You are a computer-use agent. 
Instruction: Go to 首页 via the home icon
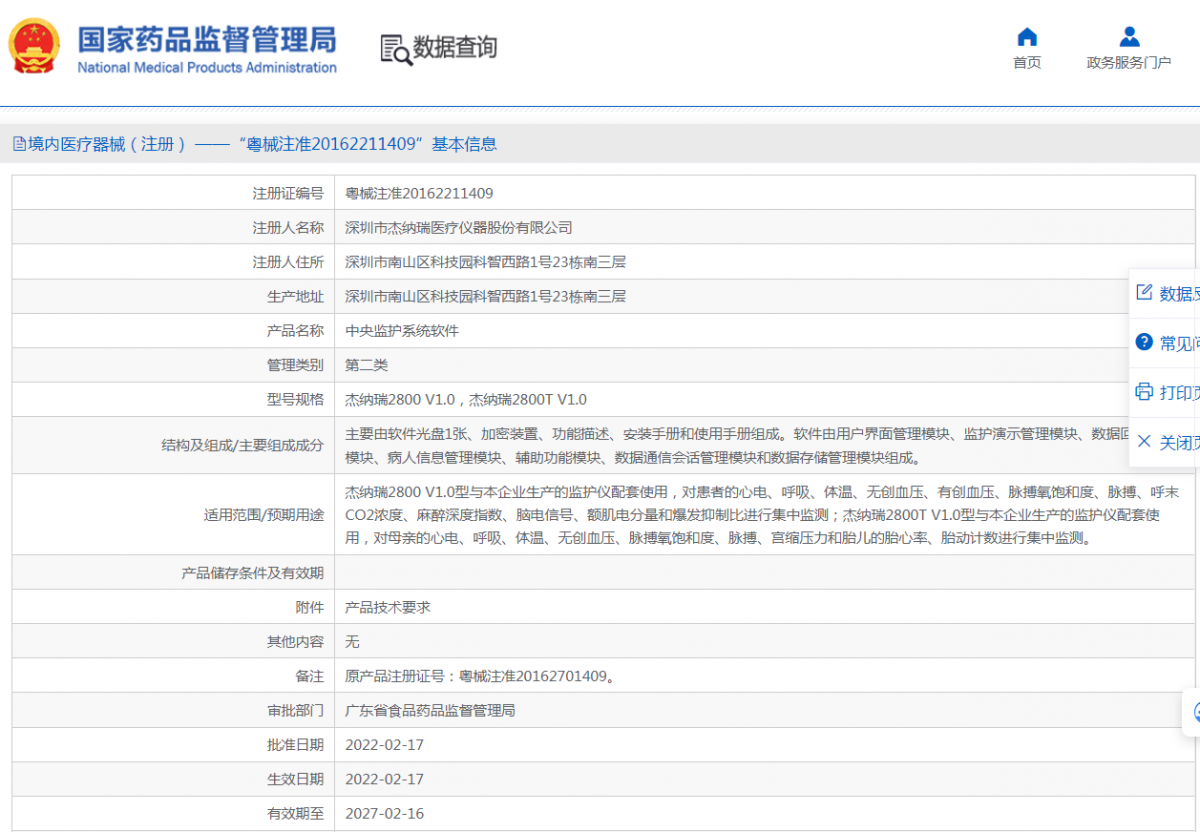(x=1027, y=37)
